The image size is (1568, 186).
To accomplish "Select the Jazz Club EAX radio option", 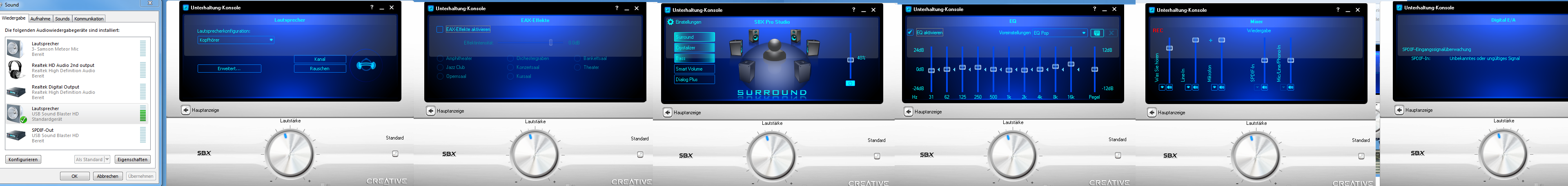I will coord(440,67).
